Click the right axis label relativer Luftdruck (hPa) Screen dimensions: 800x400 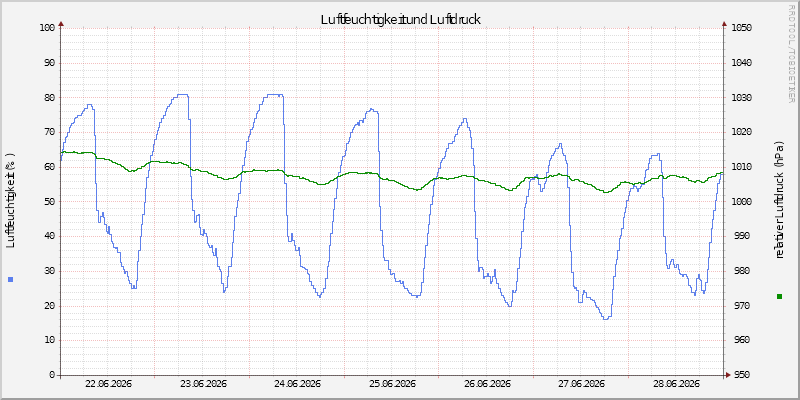tap(779, 200)
